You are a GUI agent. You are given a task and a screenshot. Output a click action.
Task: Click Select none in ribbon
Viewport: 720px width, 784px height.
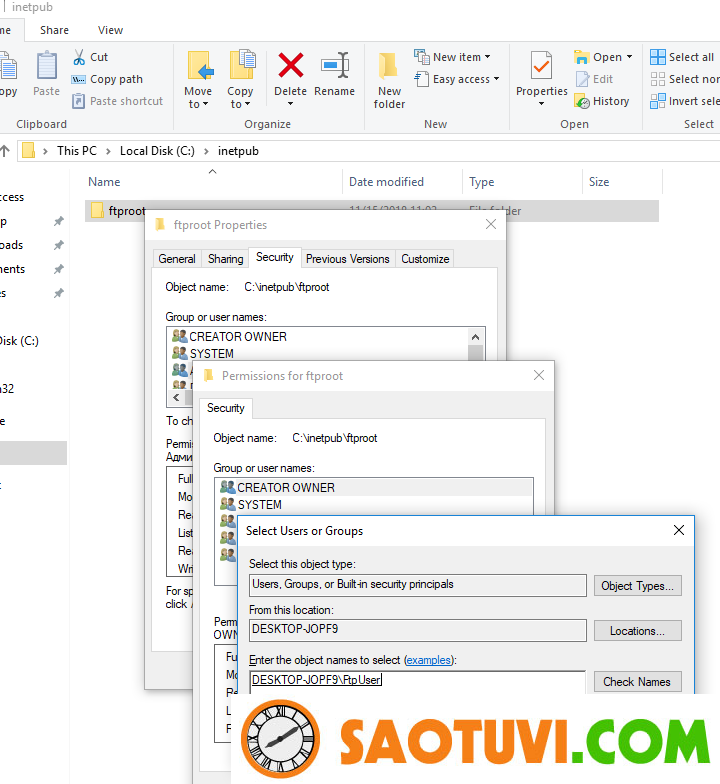tap(684, 79)
